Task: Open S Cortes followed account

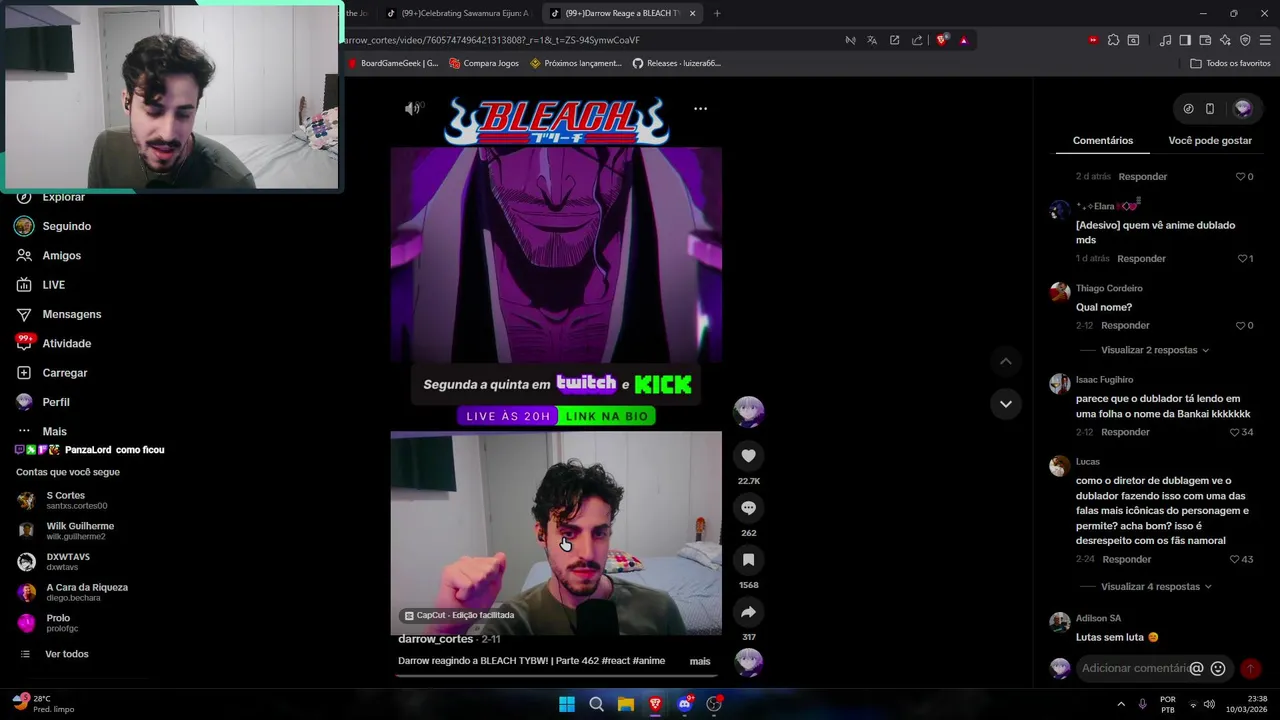Action: click(x=63, y=500)
